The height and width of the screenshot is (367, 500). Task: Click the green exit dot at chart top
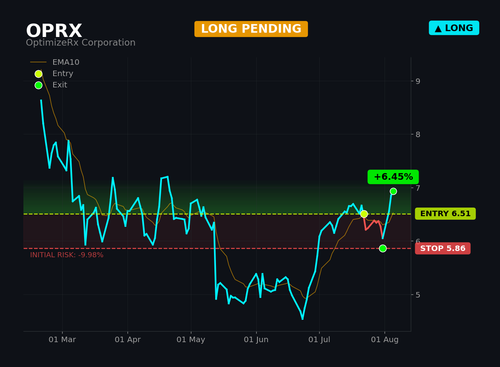393,191
